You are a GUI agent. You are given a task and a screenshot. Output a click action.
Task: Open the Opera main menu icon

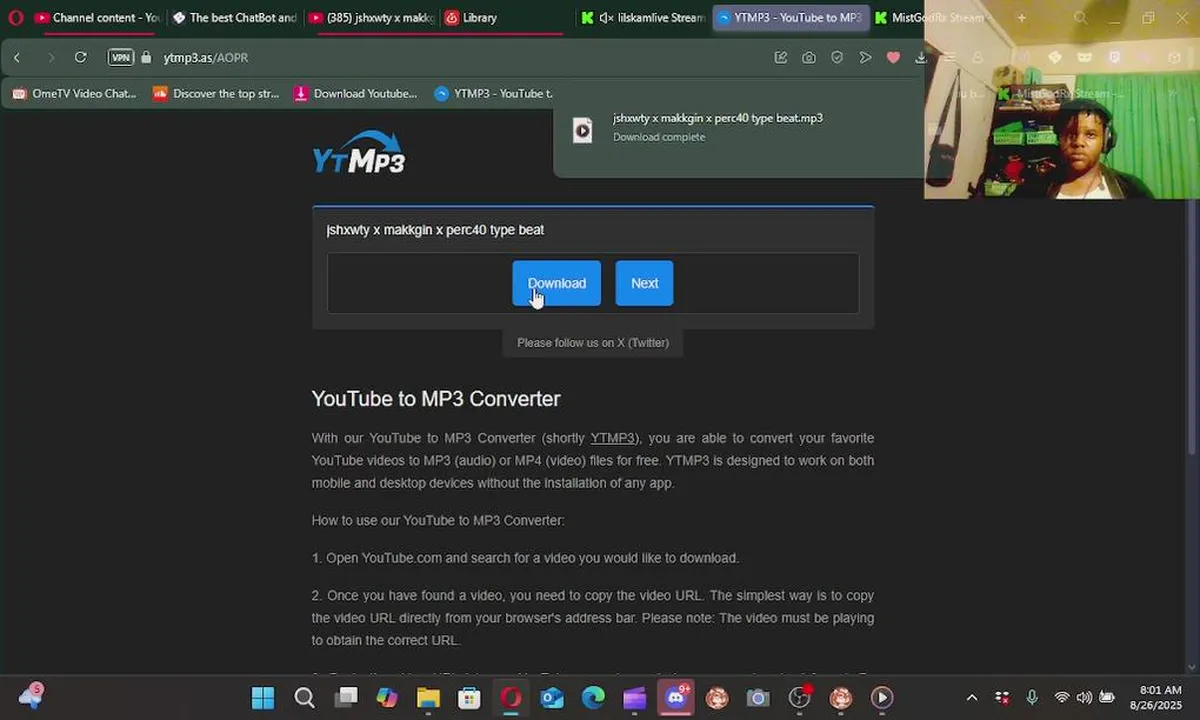[x=15, y=18]
